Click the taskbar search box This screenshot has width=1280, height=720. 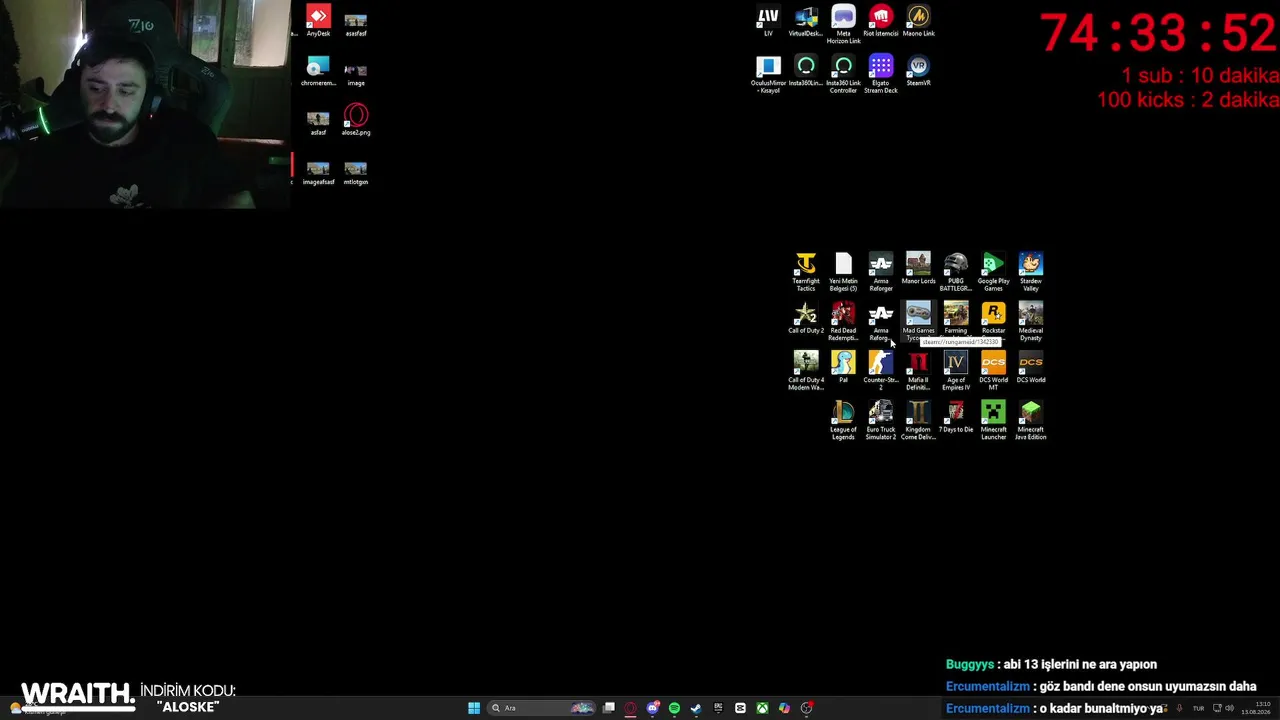pyautogui.click(x=542, y=708)
